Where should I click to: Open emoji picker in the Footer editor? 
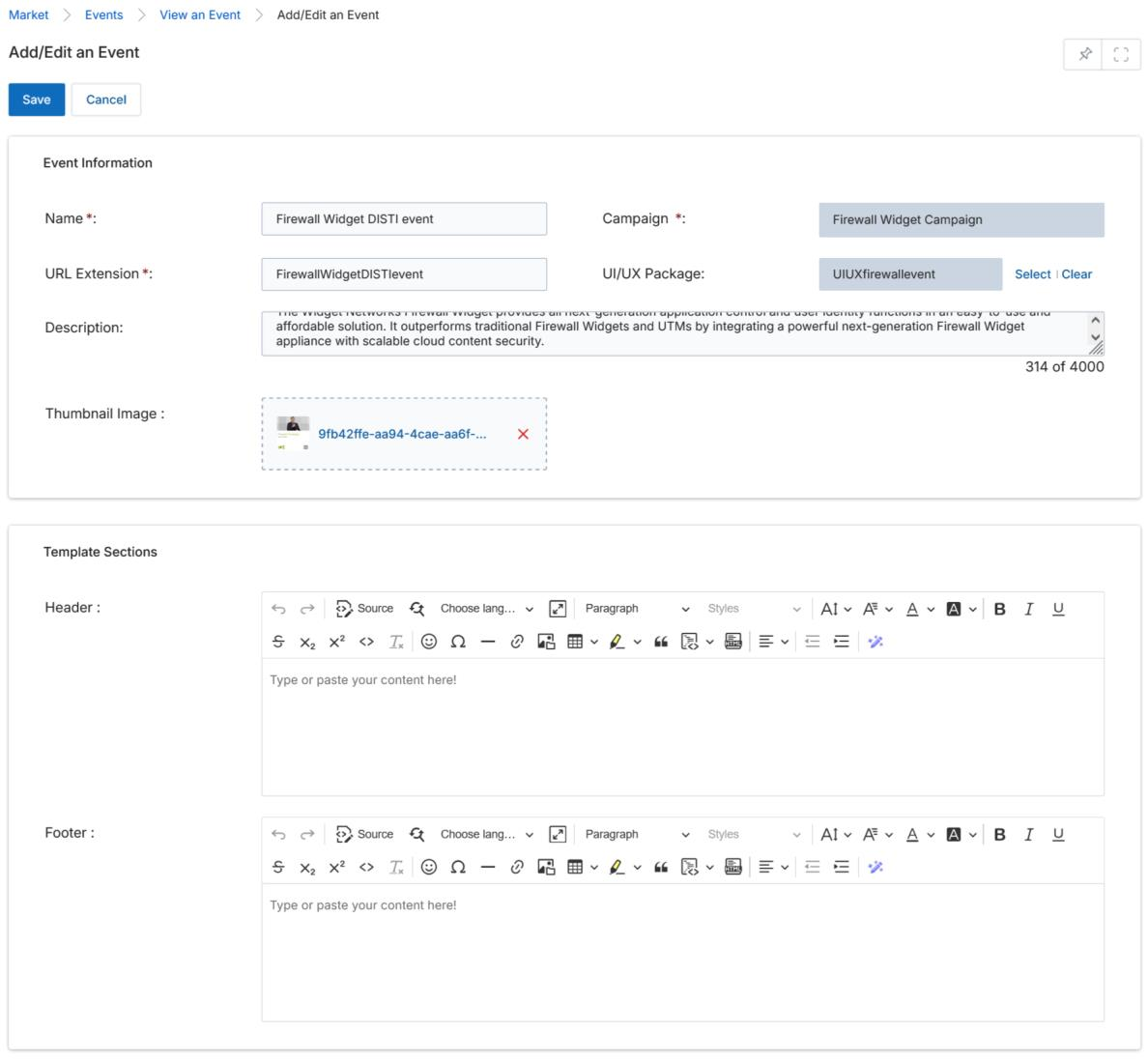429,868
